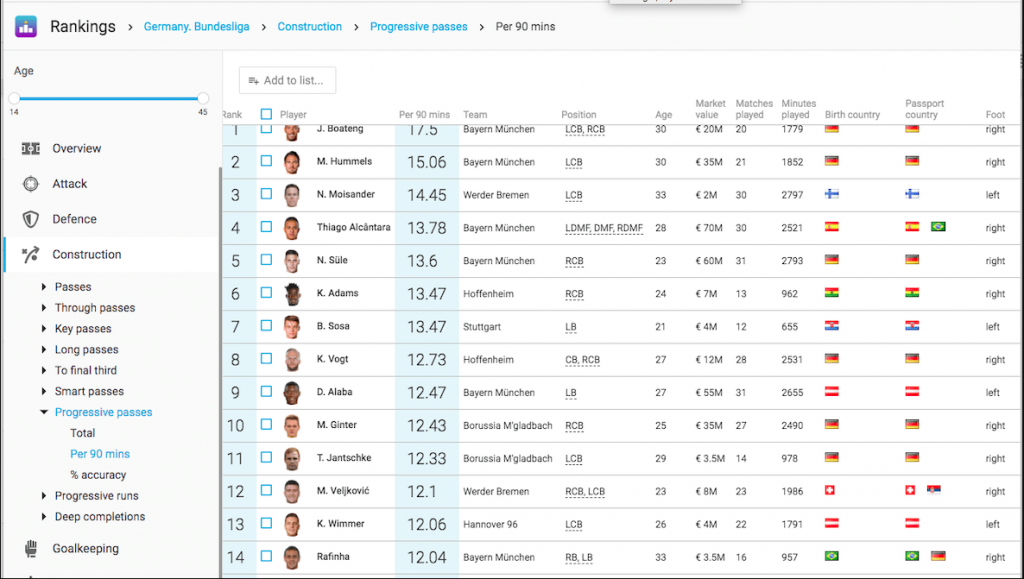This screenshot has width=1024, height=579.
Task: Open the Construction breadcrumb link
Action: pos(310,27)
